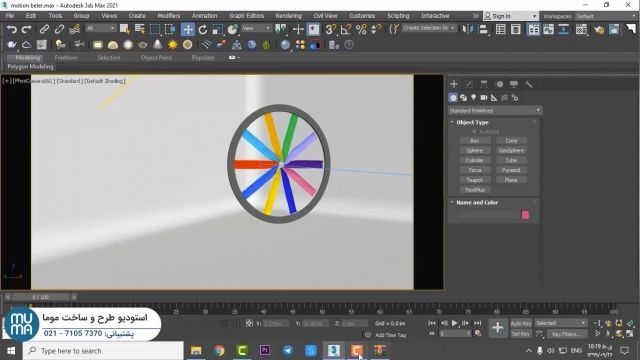Open the key filter Selected dropdown

(561, 323)
